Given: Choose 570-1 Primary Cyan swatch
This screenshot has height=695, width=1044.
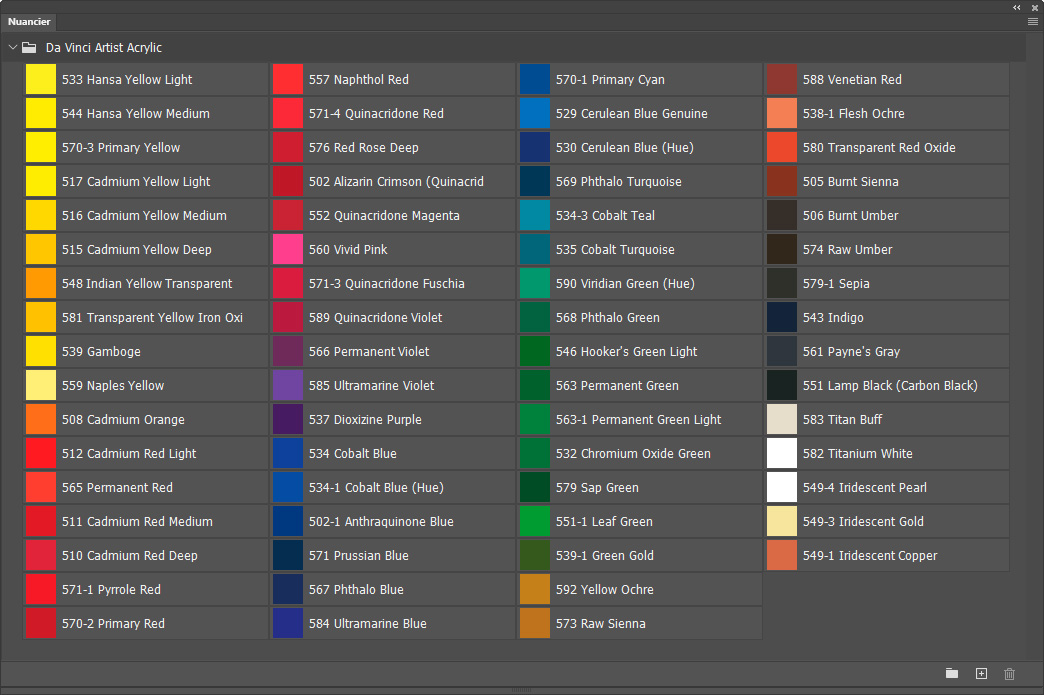Looking at the screenshot, I should tap(640, 79).
